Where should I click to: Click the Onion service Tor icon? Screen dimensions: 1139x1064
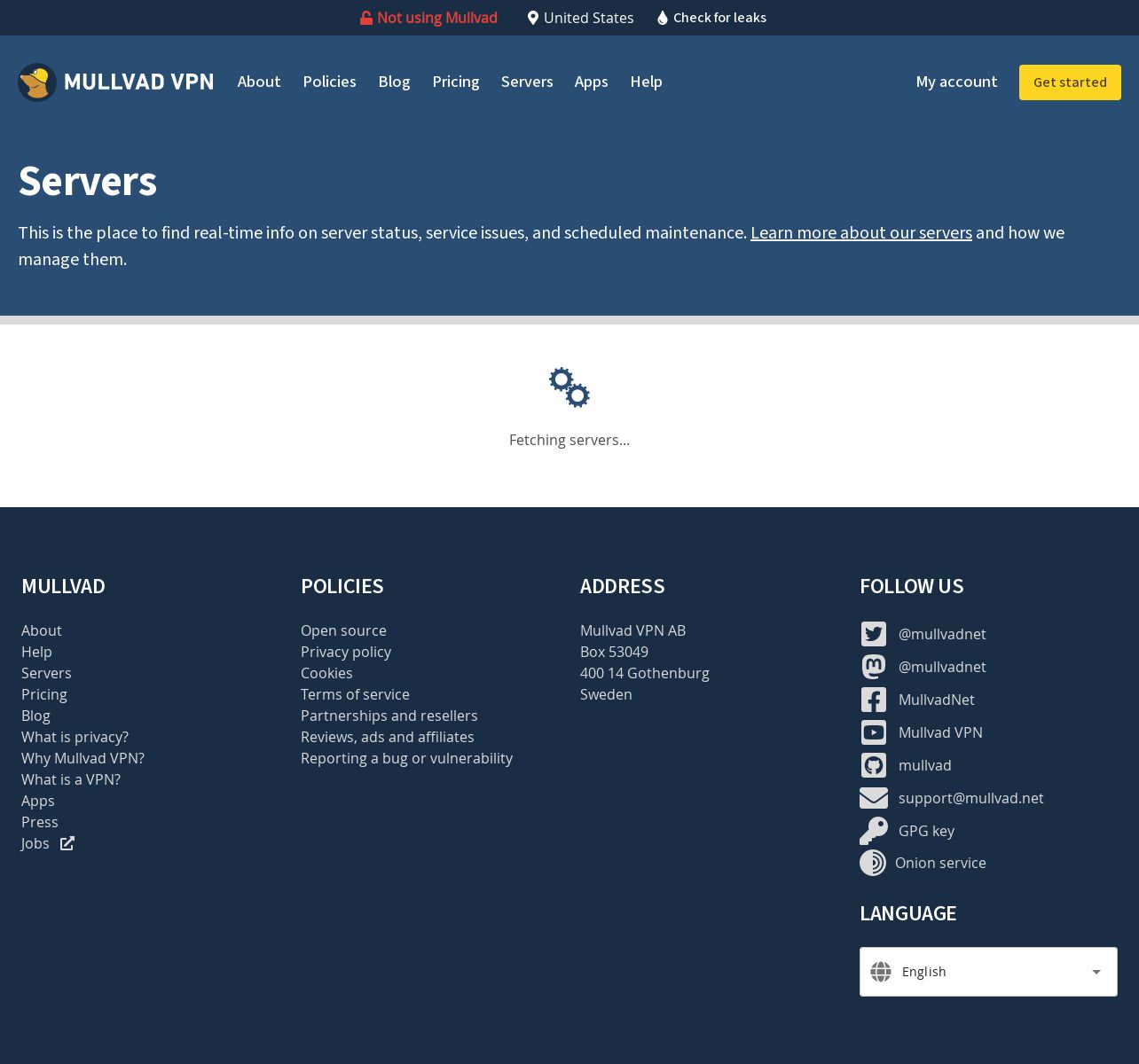873,863
